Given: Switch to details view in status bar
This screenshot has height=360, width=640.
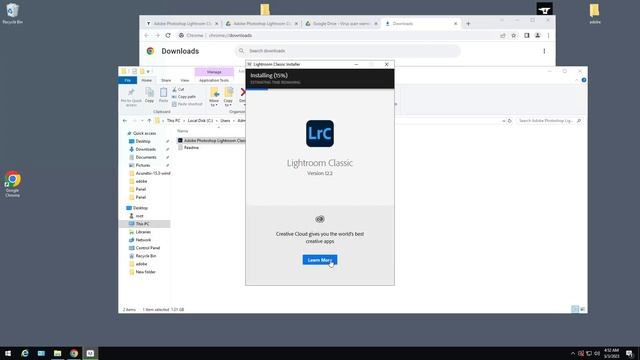Looking at the screenshot, I should 575,309.
